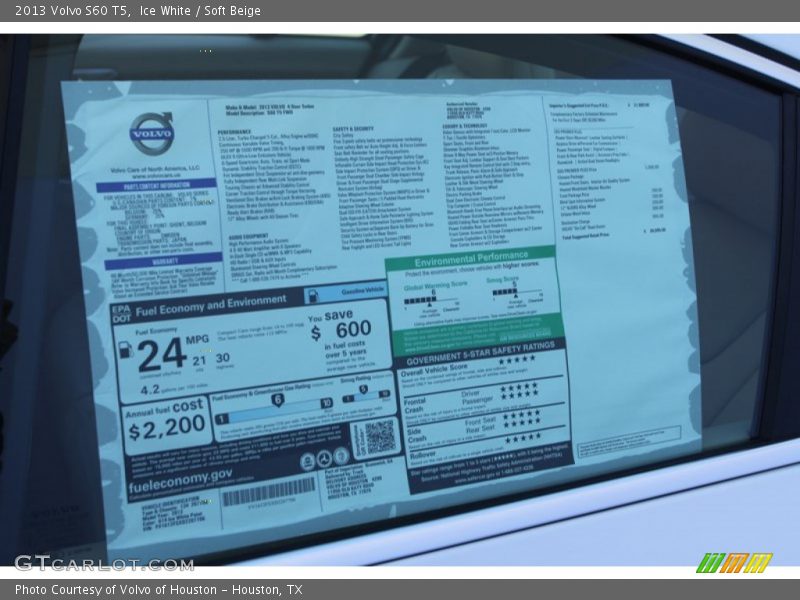Click the fueleconomy.gov web address

[x=181, y=480]
